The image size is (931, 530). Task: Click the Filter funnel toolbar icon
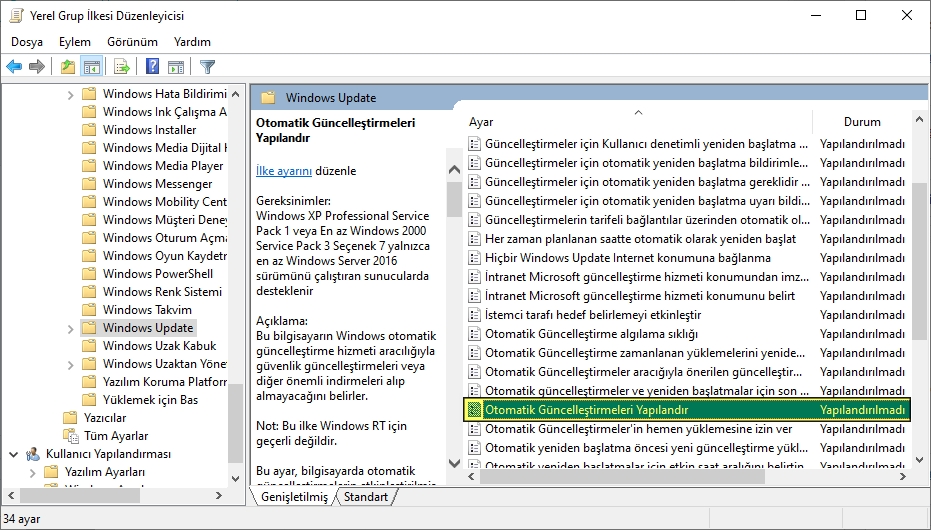point(207,66)
